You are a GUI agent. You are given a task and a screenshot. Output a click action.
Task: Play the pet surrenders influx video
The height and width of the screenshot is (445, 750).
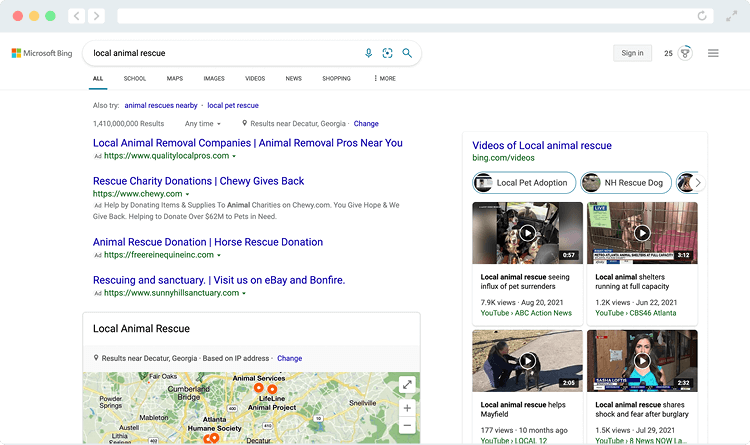pyautogui.click(x=527, y=233)
